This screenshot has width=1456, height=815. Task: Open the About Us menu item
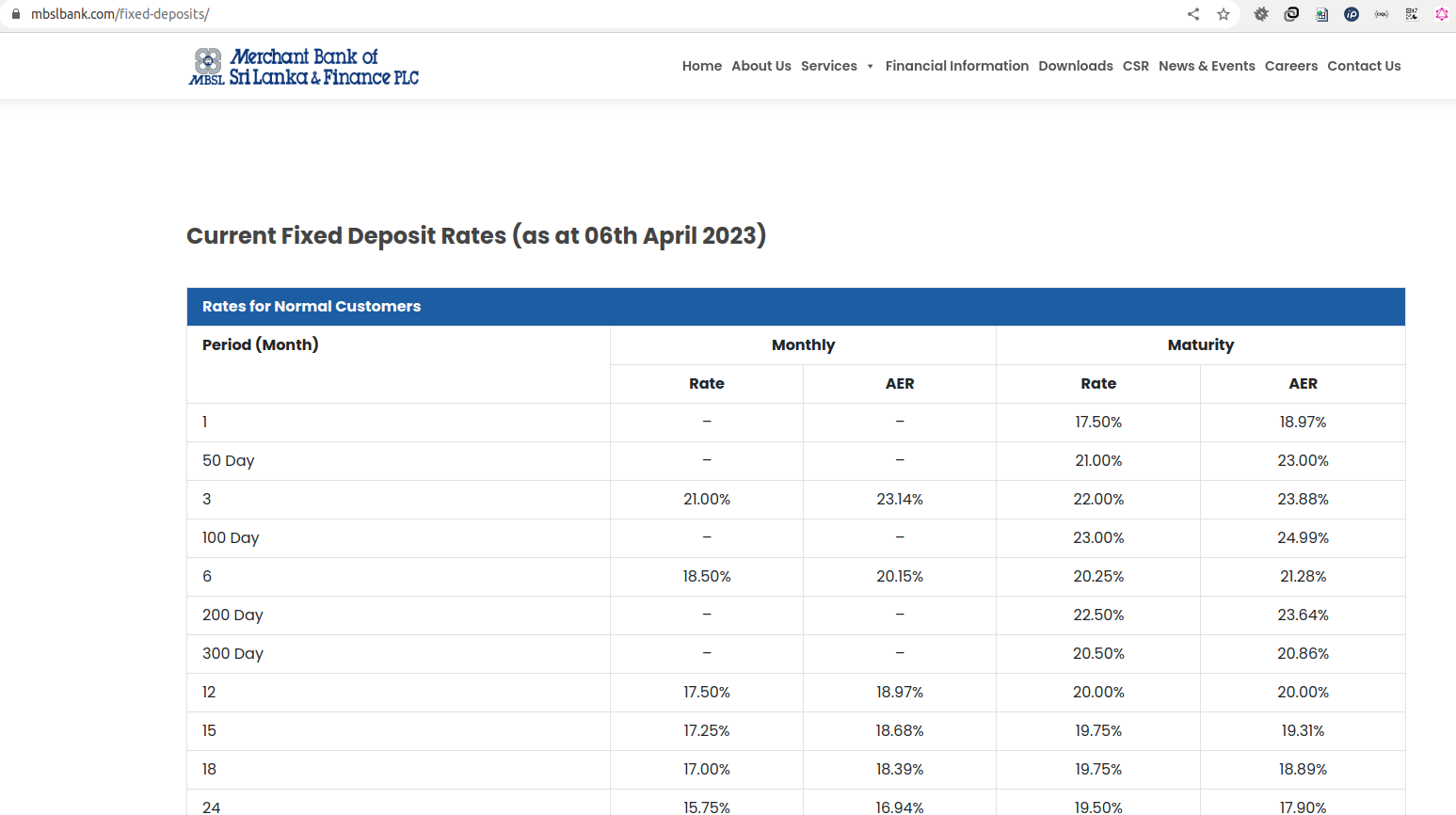point(761,66)
